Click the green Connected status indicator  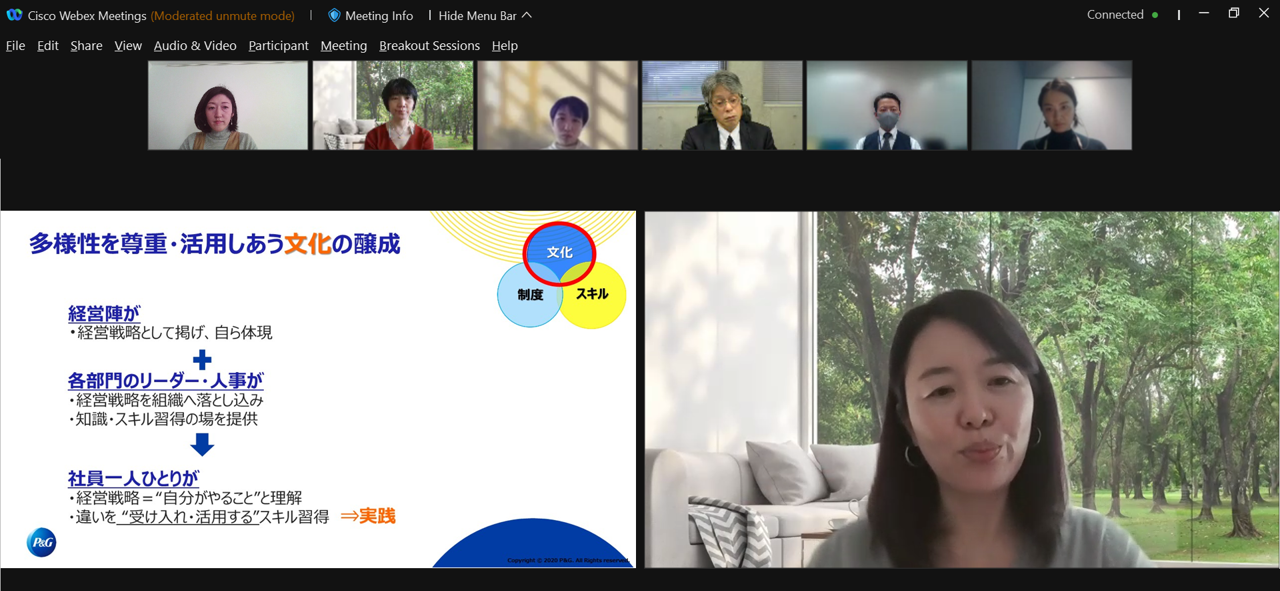pyautogui.click(x=1155, y=15)
